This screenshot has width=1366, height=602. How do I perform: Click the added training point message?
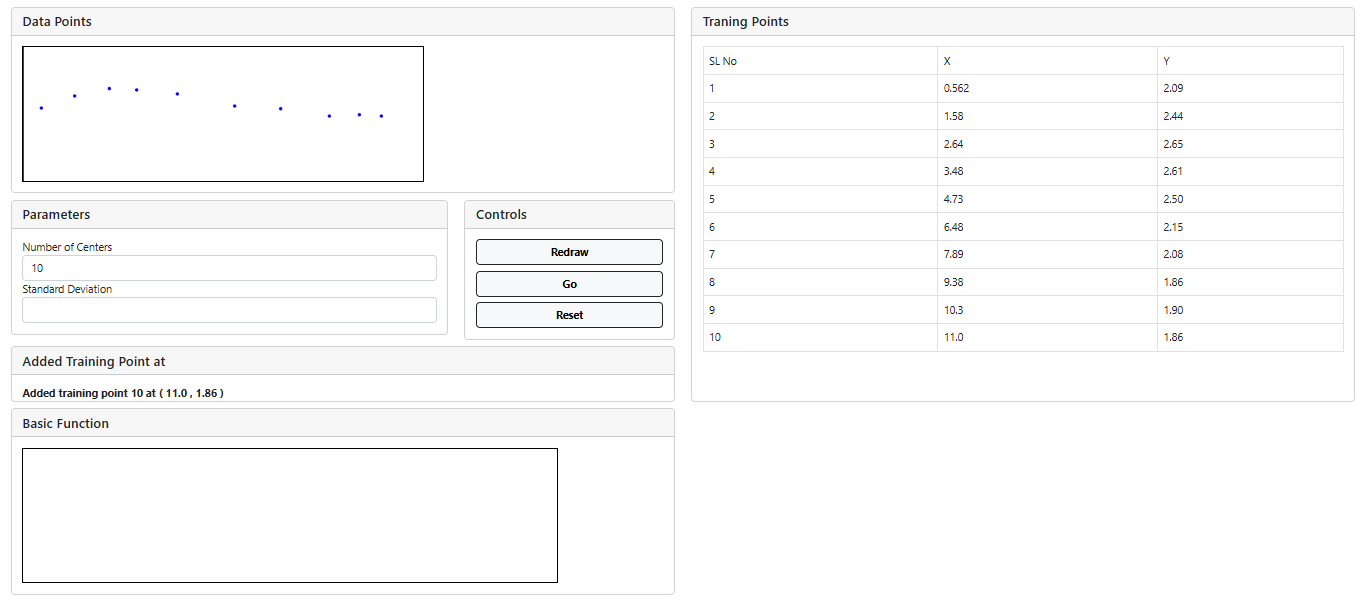123,393
